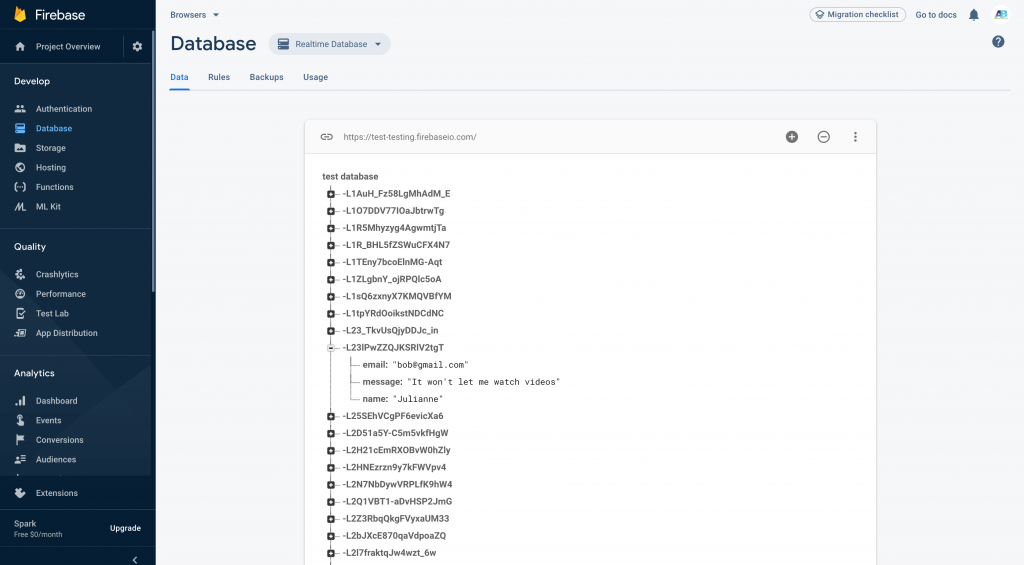Click the "test database" root label
The width and height of the screenshot is (1024, 565).
(x=350, y=176)
